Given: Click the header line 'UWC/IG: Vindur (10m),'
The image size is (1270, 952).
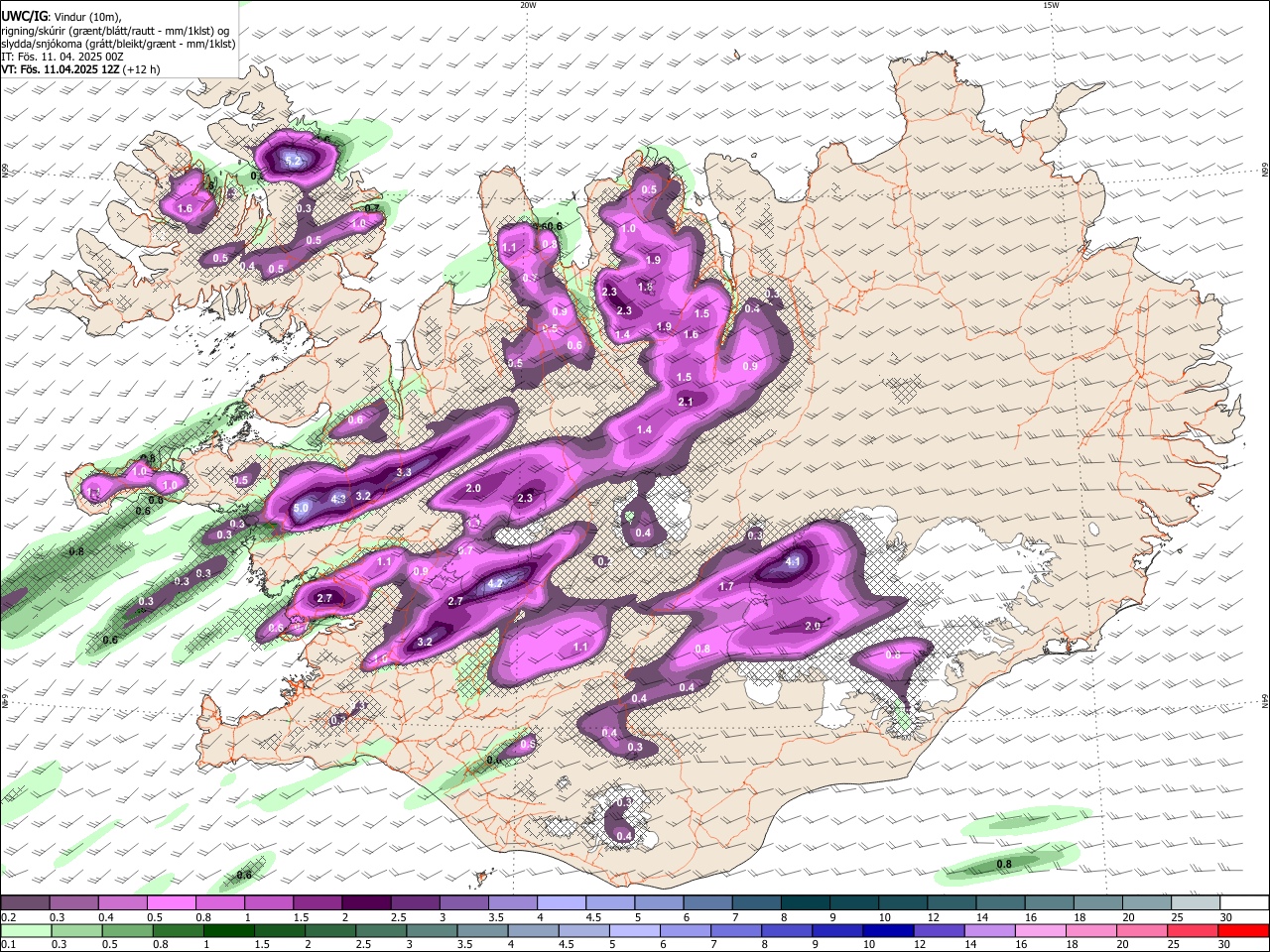Looking at the screenshot, I should pos(62,17).
